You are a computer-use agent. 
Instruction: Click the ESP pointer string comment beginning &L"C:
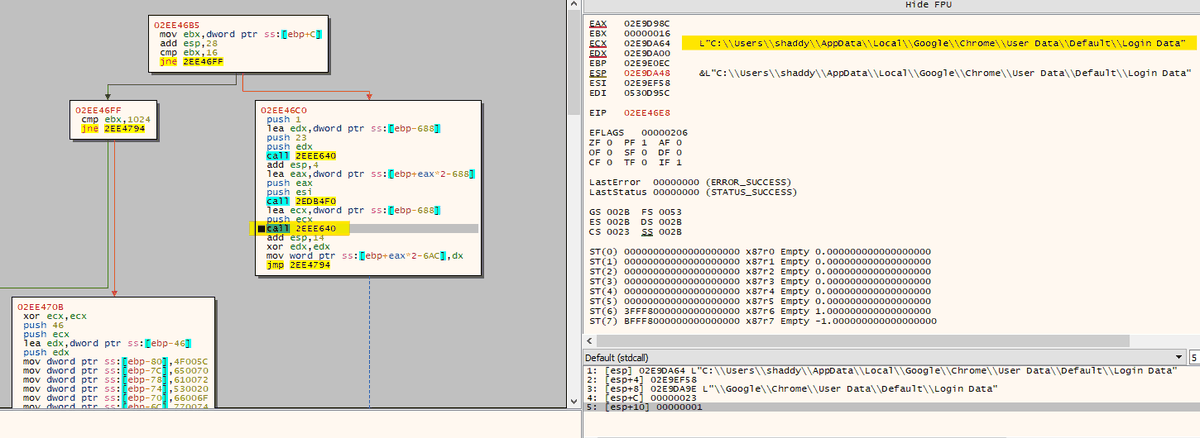[x=945, y=74]
